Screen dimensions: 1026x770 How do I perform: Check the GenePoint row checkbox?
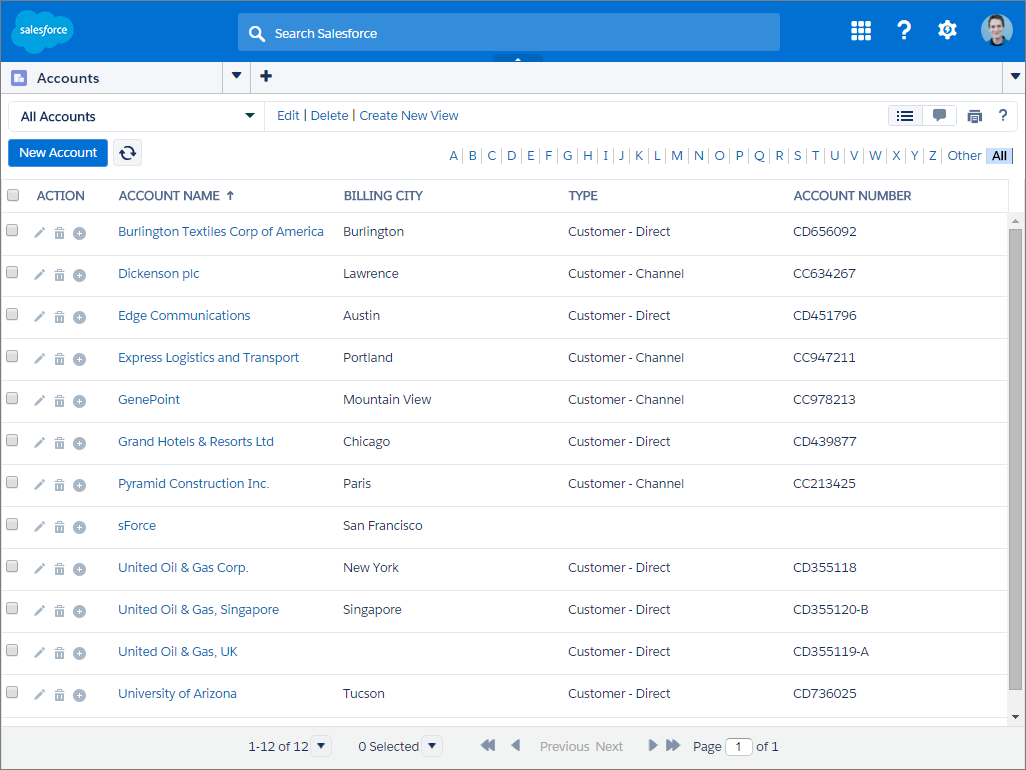pos(12,398)
